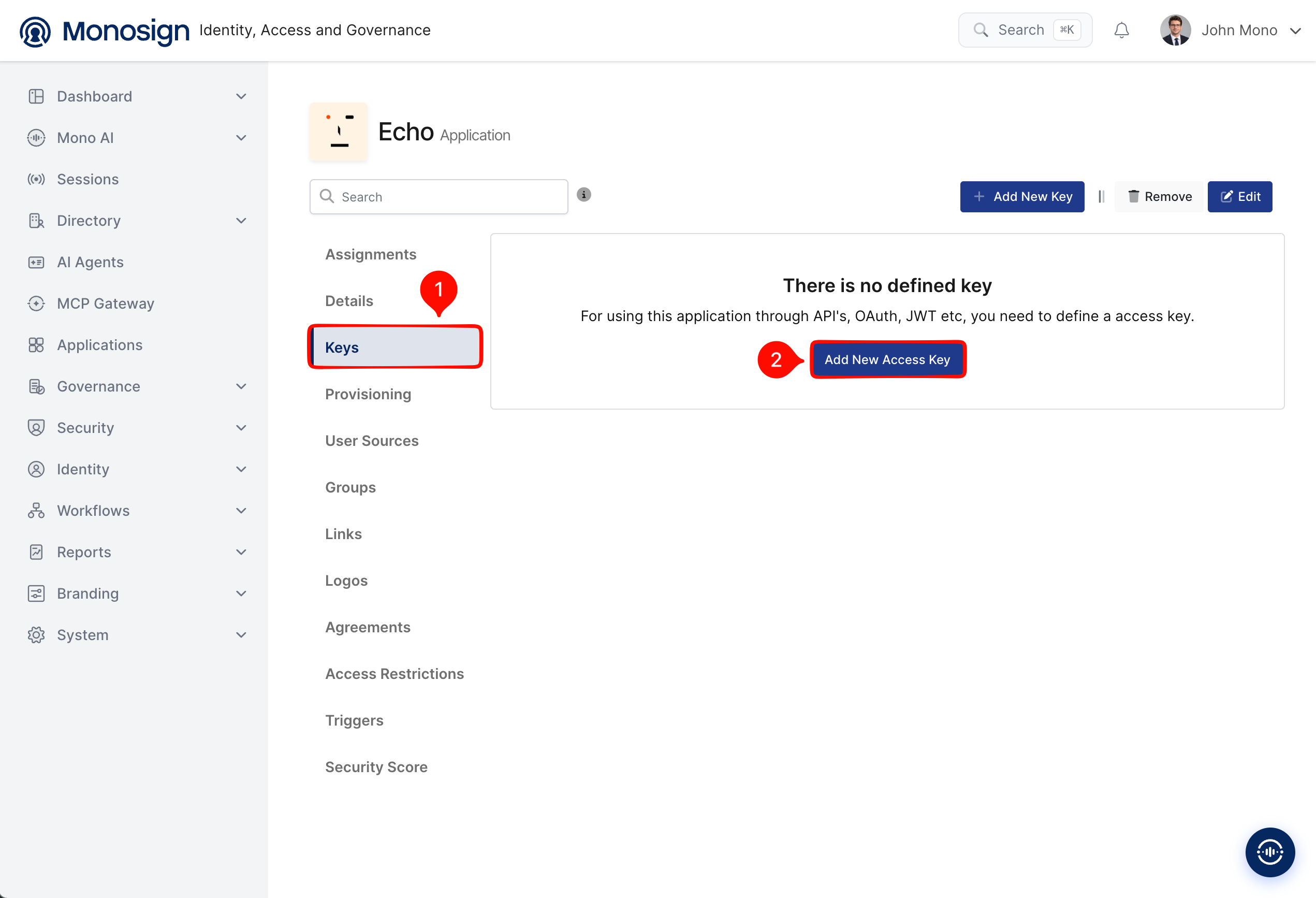Open the Security Score tab
The width and height of the screenshot is (1316, 898).
[x=376, y=767]
